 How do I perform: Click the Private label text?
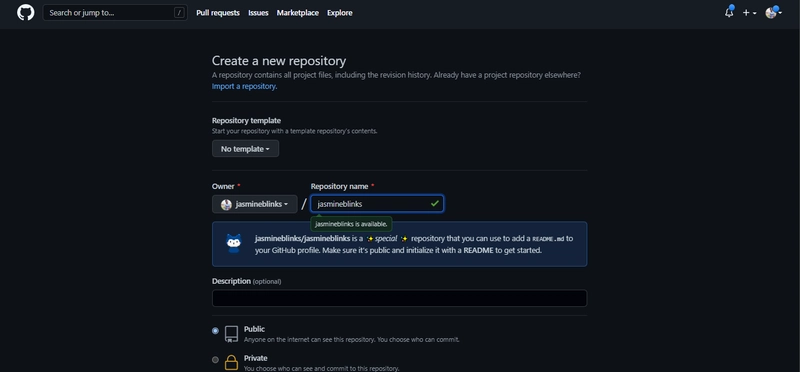[256, 358]
